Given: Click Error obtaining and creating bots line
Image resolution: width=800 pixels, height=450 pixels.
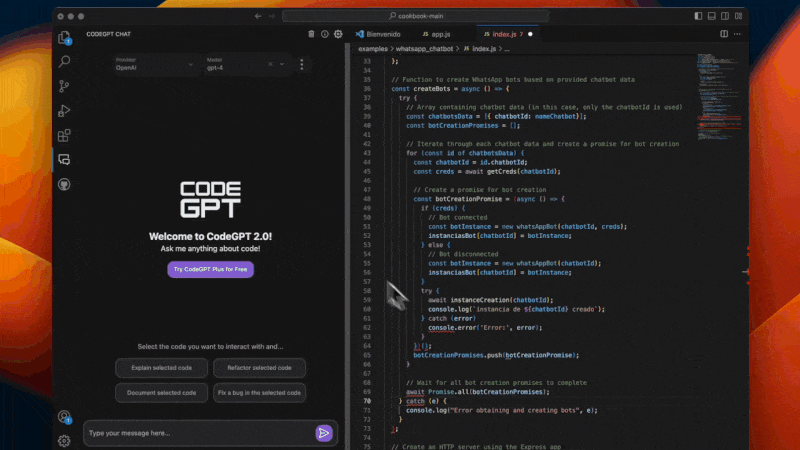Looking at the screenshot, I should (502, 410).
